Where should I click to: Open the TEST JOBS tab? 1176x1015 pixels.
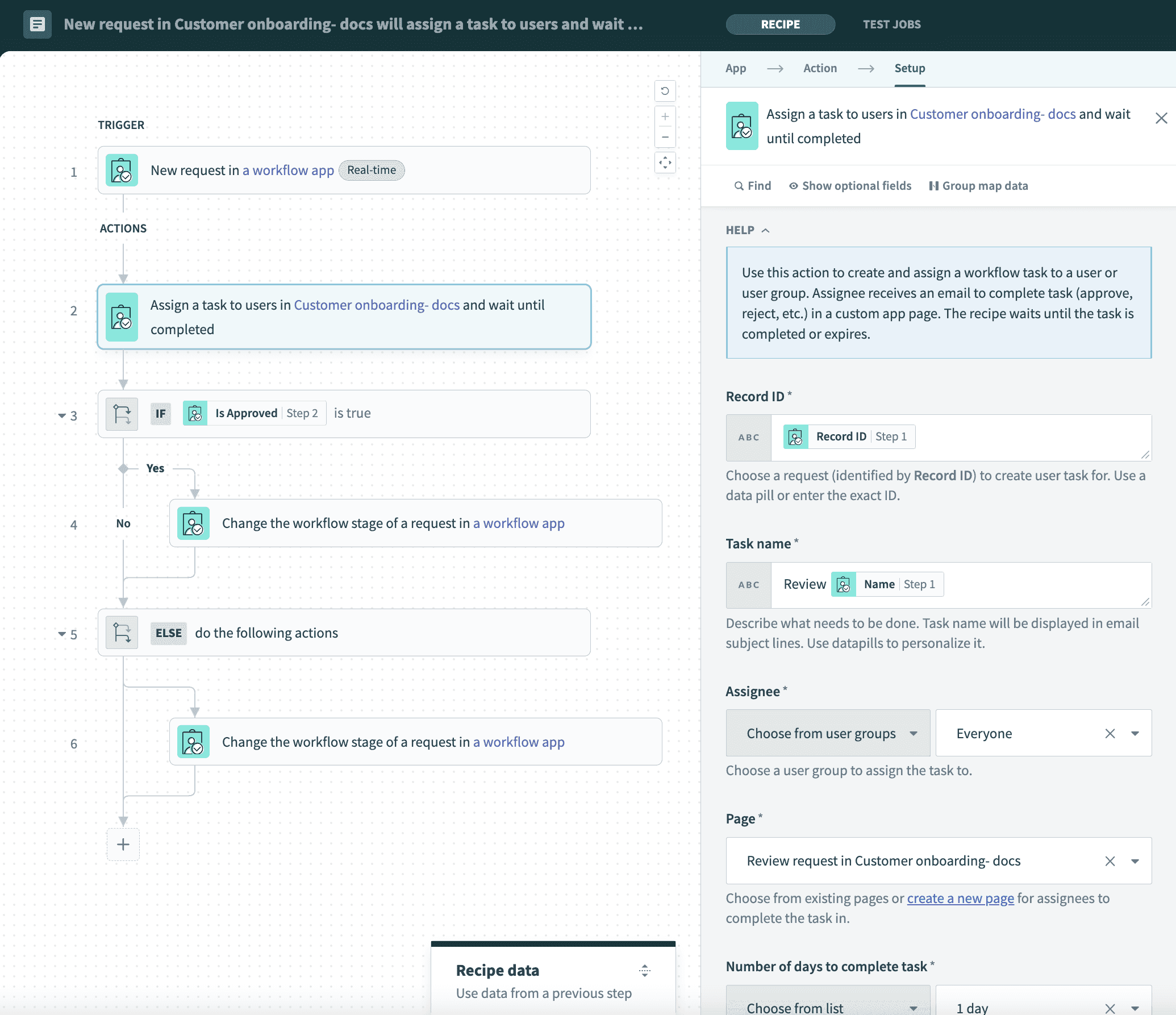click(x=891, y=24)
